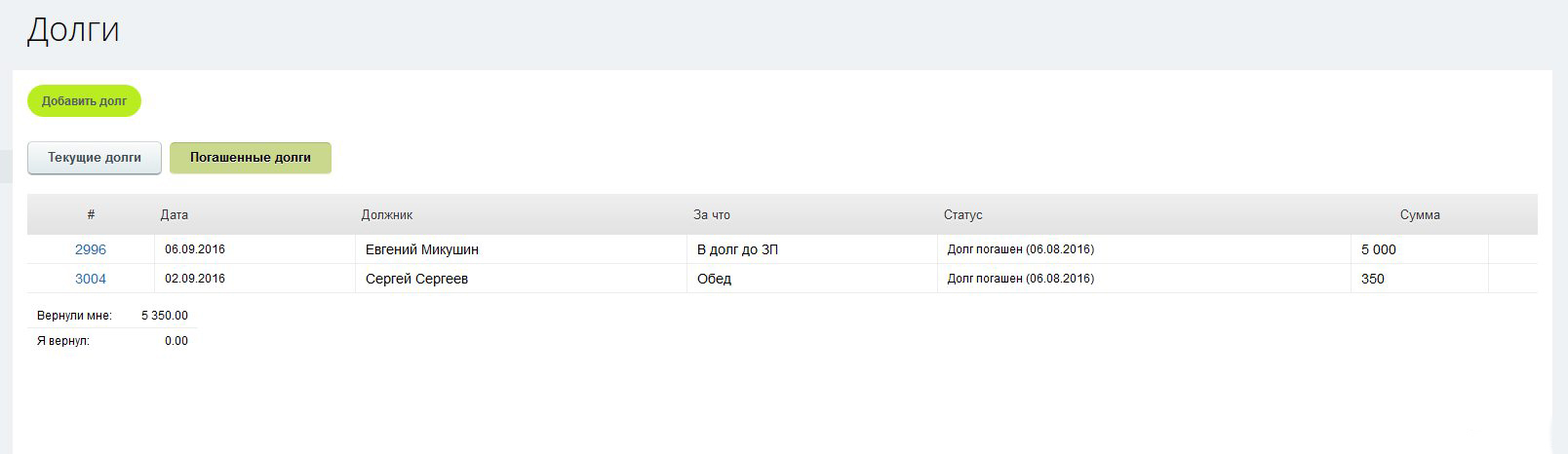
Task: Switch to the Текущие долги tab
Action: [x=95, y=158]
